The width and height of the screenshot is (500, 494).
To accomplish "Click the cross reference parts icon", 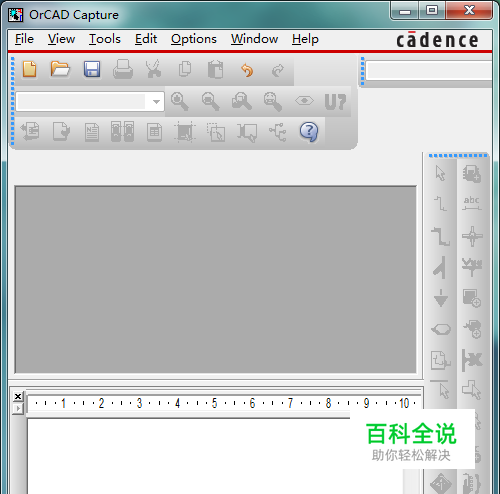I will click(x=122, y=131).
